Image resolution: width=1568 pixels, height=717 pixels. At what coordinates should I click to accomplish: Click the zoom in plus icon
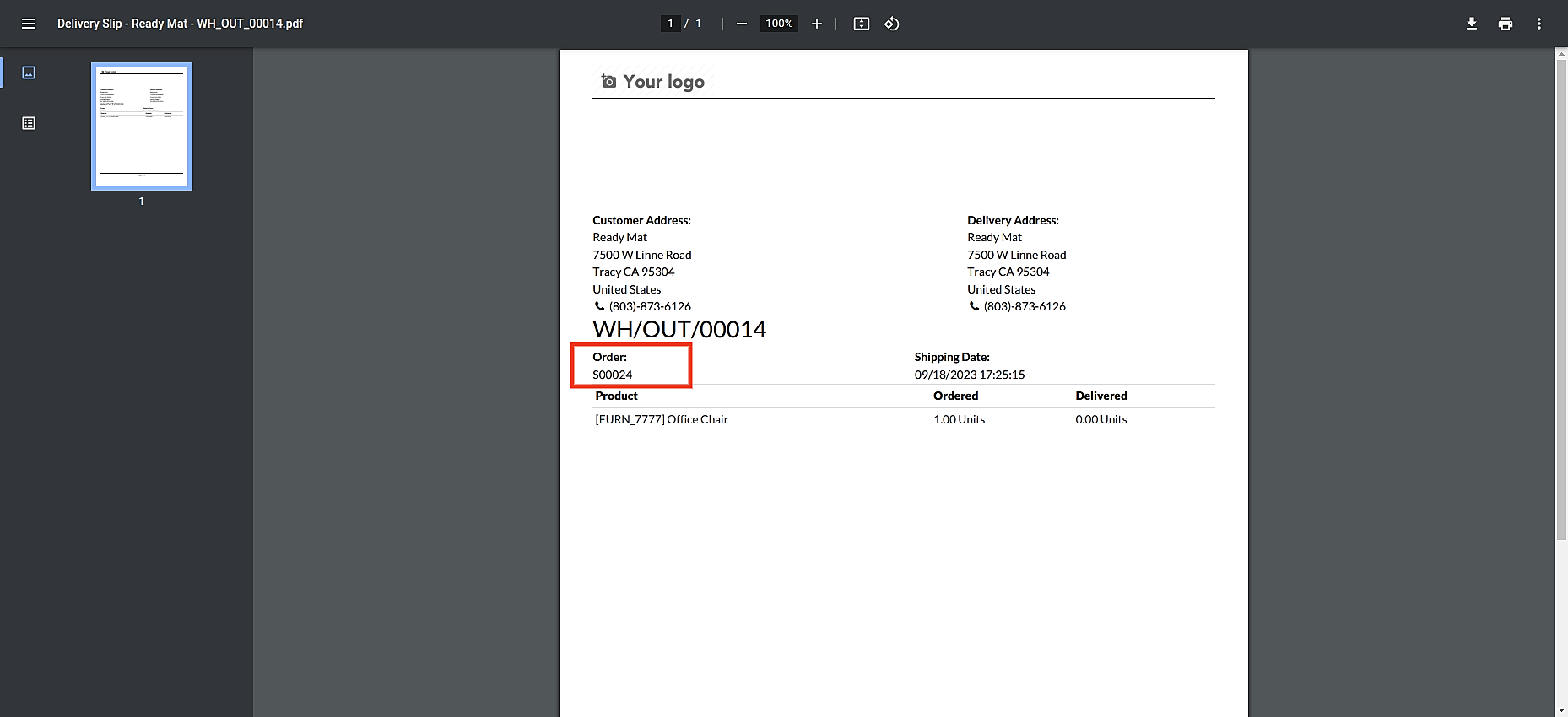[x=817, y=24]
